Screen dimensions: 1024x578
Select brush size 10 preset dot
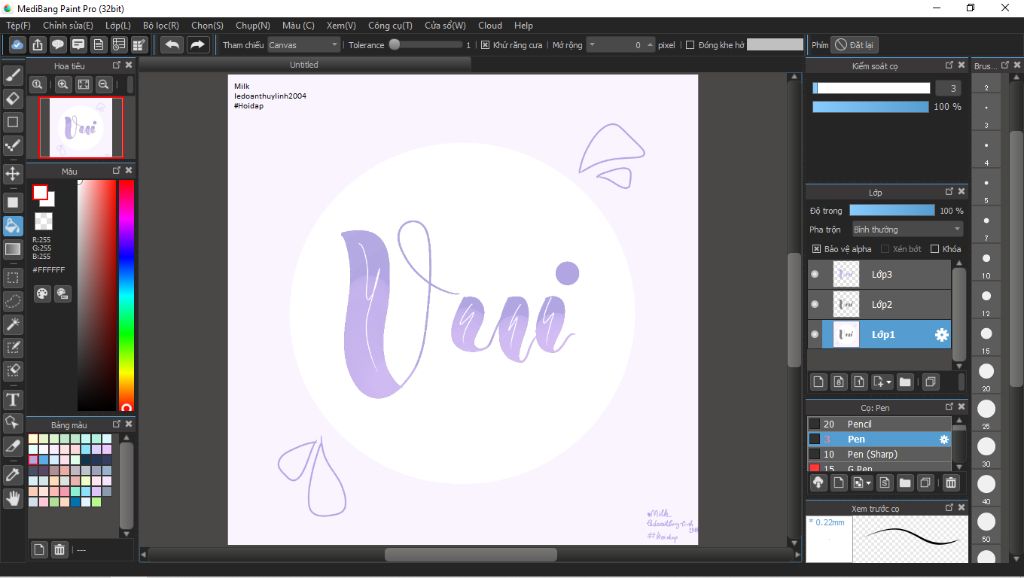(986, 259)
